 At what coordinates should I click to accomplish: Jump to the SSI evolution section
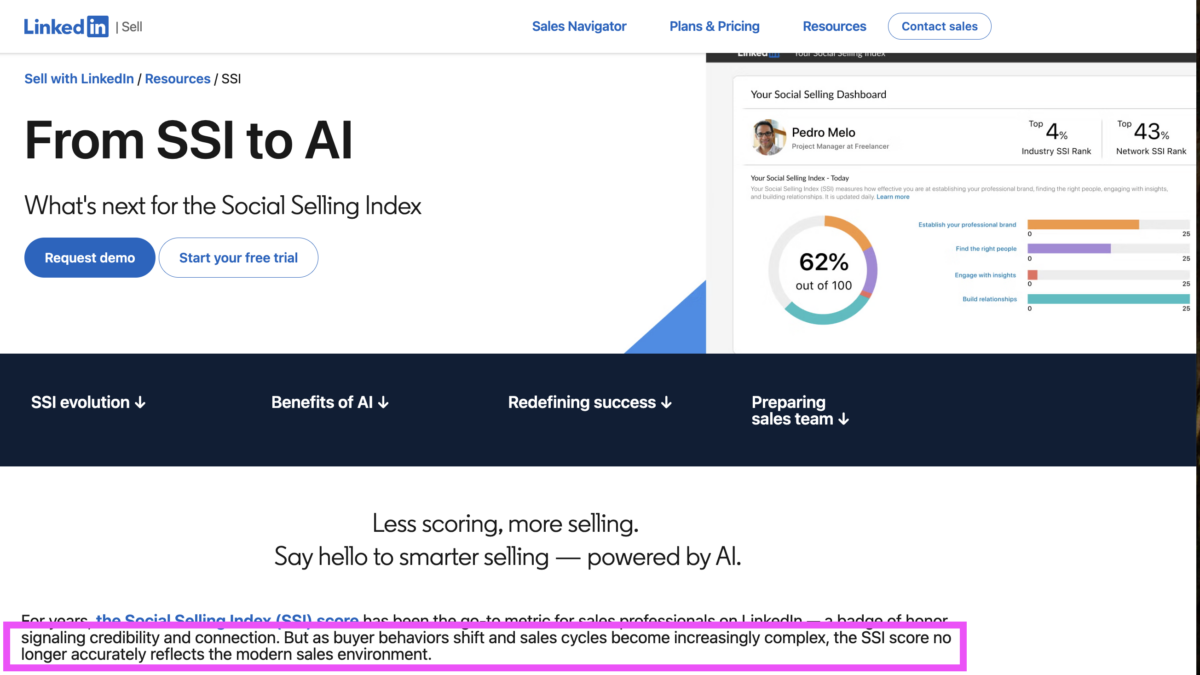89,402
